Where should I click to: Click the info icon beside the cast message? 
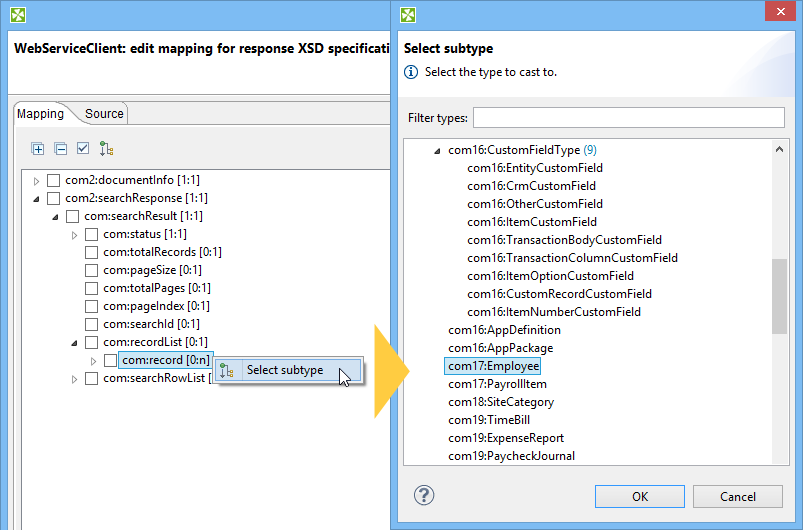pyautogui.click(x=410, y=72)
